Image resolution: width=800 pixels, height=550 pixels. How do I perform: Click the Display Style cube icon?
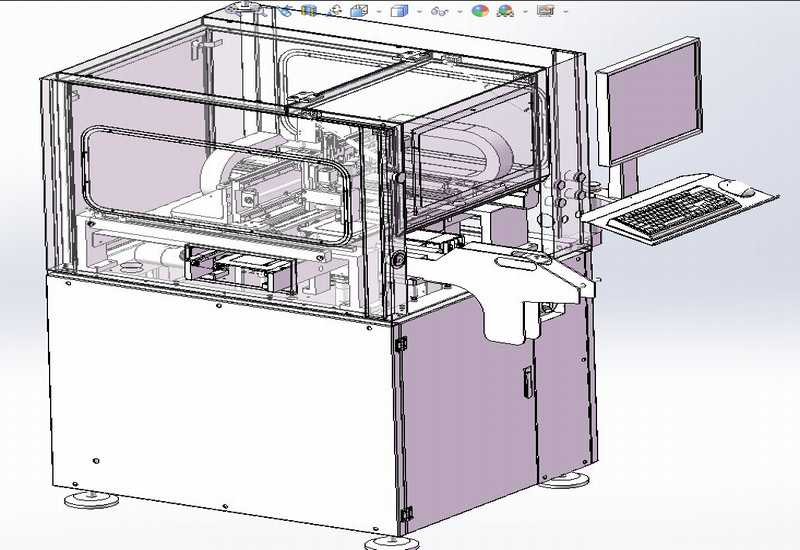click(399, 10)
